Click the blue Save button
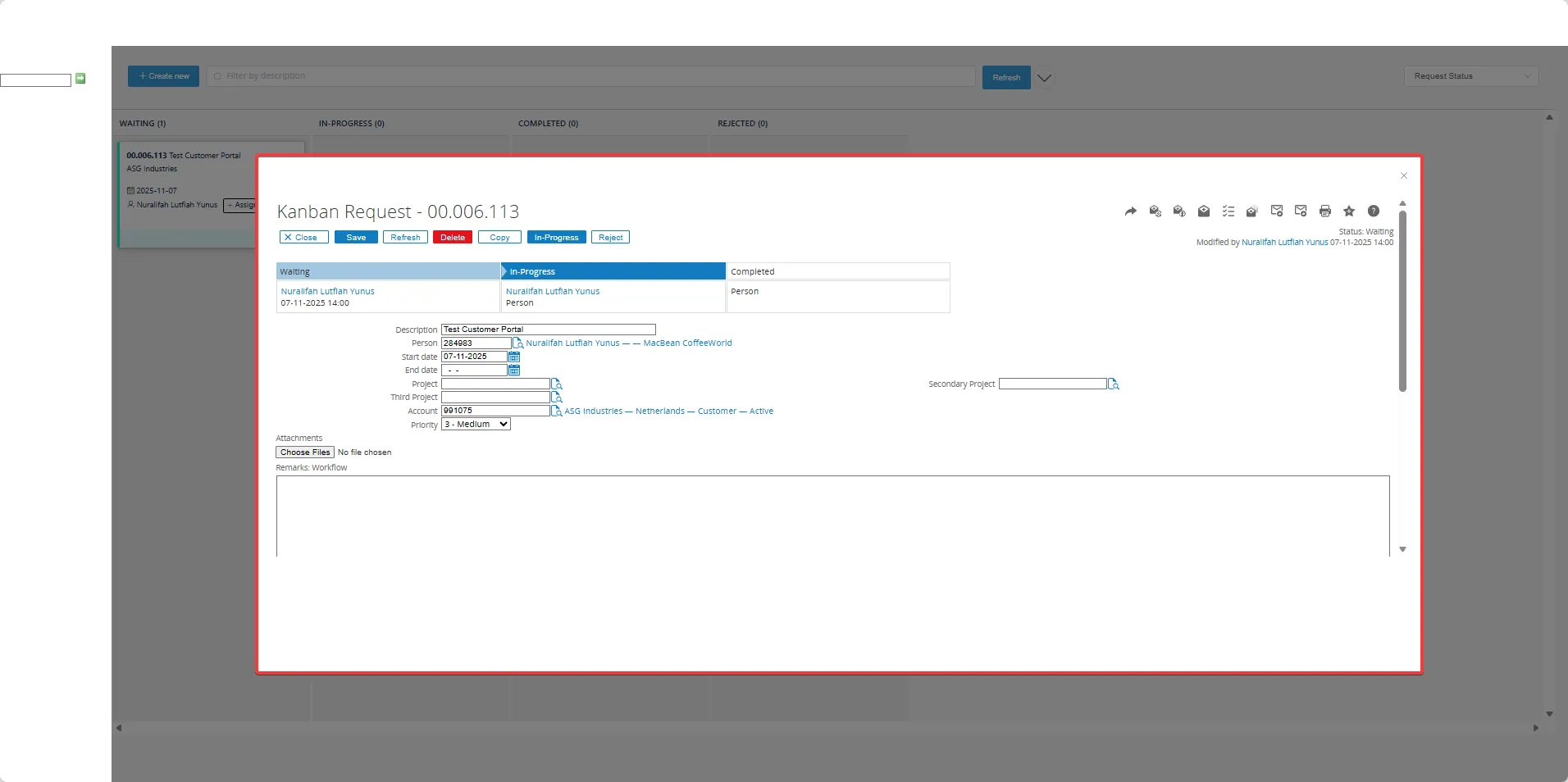1568x782 pixels. point(356,238)
